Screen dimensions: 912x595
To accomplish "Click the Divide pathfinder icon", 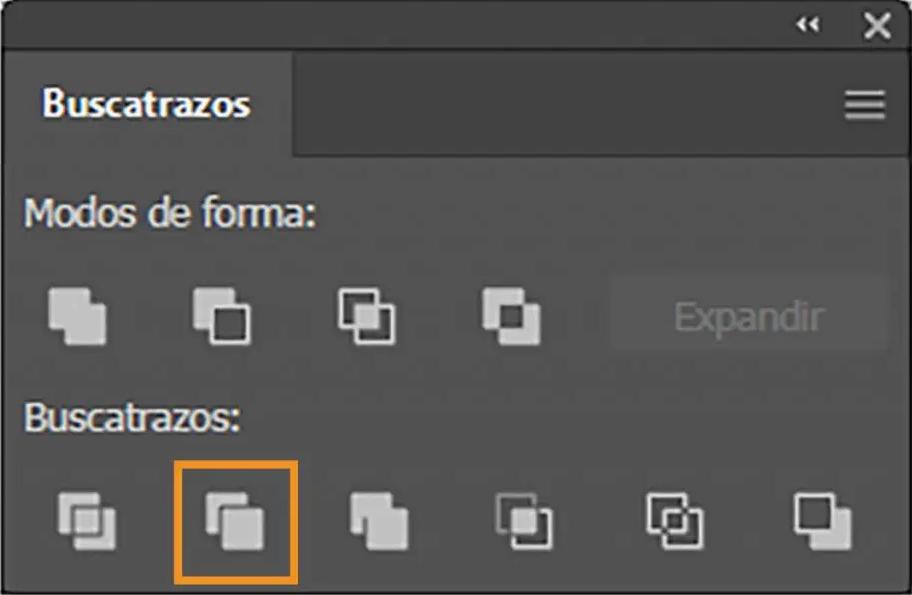I will (x=87, y=522).
